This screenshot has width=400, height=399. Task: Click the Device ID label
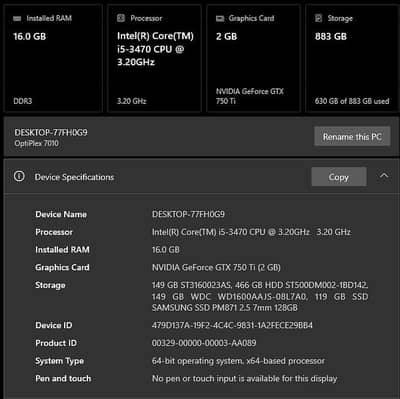pos(54,325)
